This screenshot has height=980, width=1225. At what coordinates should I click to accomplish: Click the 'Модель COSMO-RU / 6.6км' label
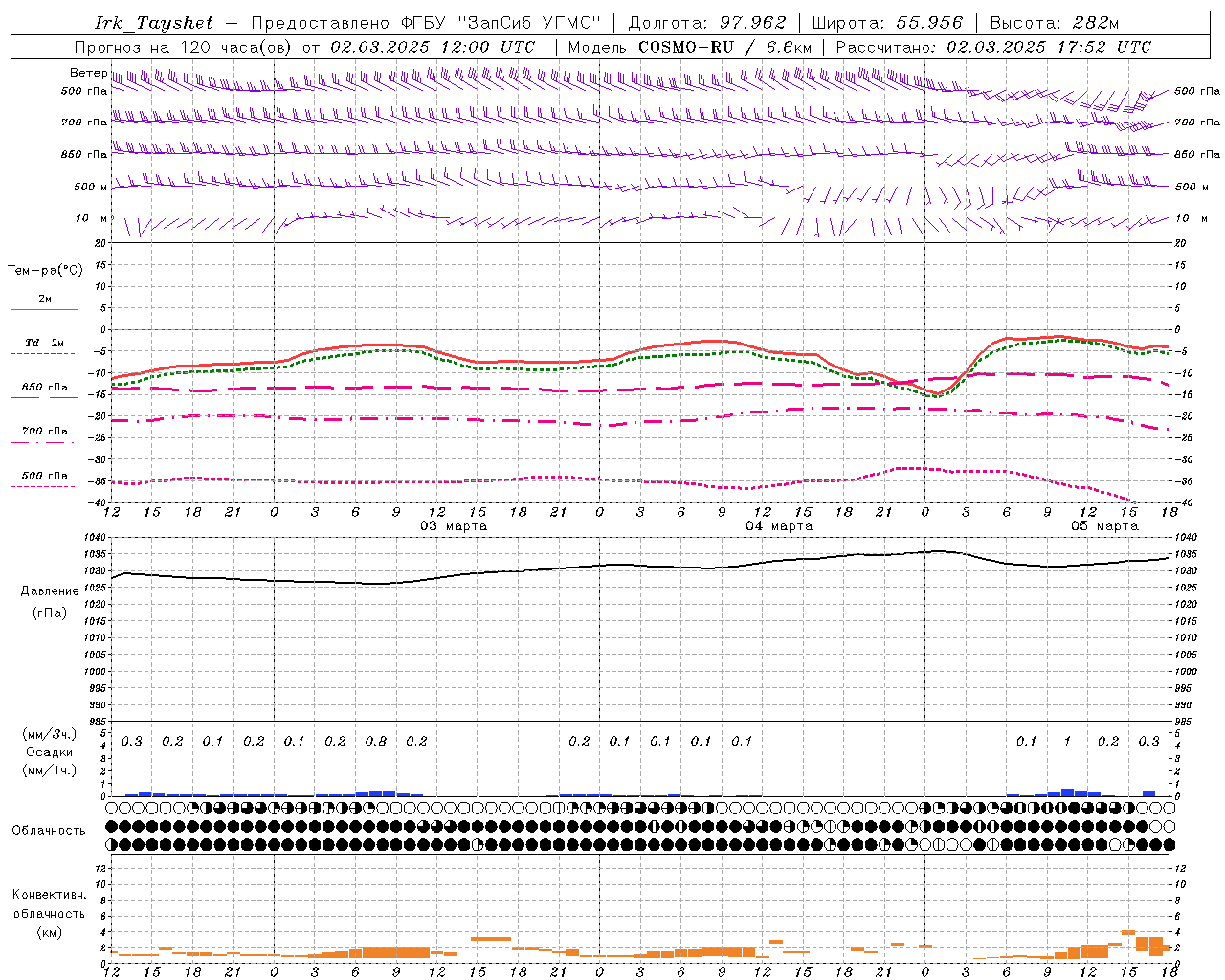point(690,47)
